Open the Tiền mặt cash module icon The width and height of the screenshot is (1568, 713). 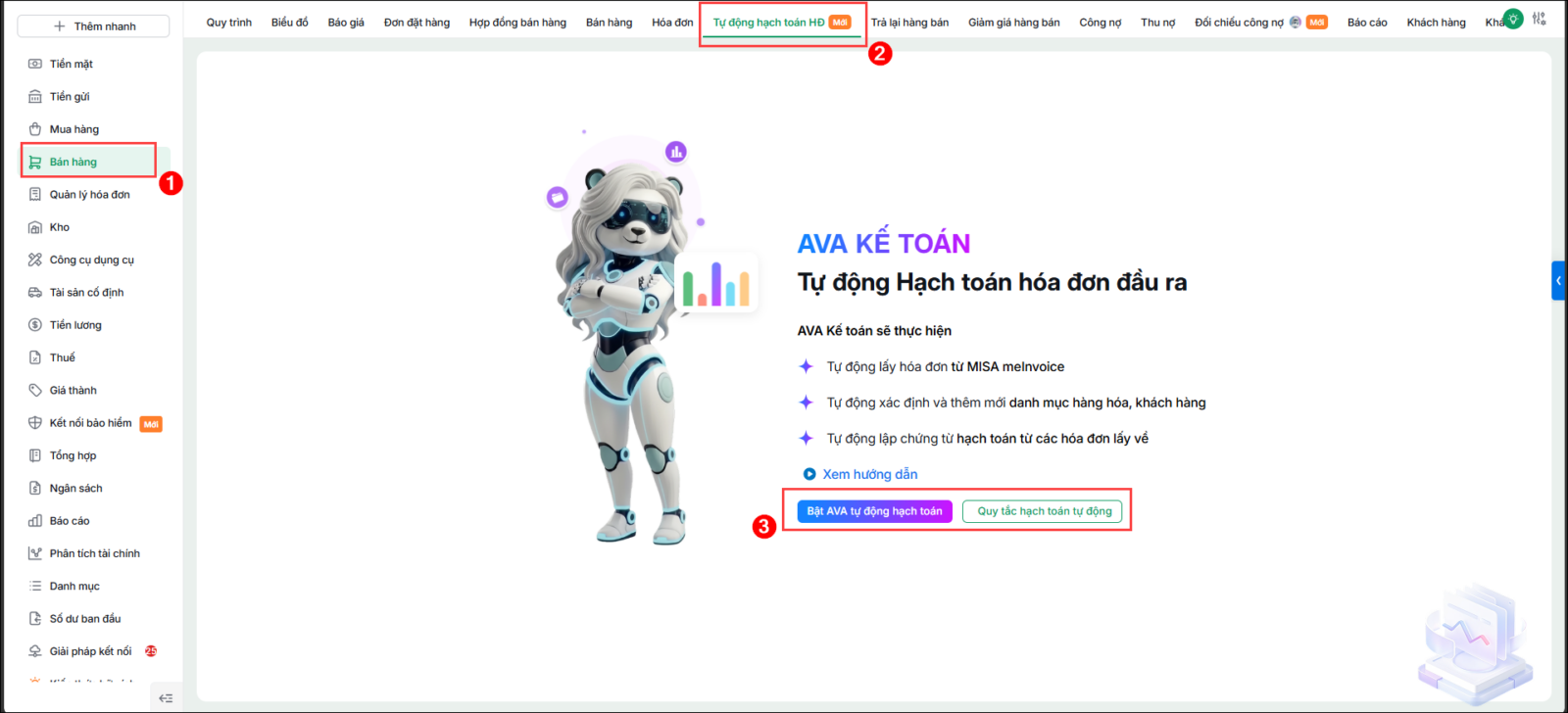click(x=35, y=64)
